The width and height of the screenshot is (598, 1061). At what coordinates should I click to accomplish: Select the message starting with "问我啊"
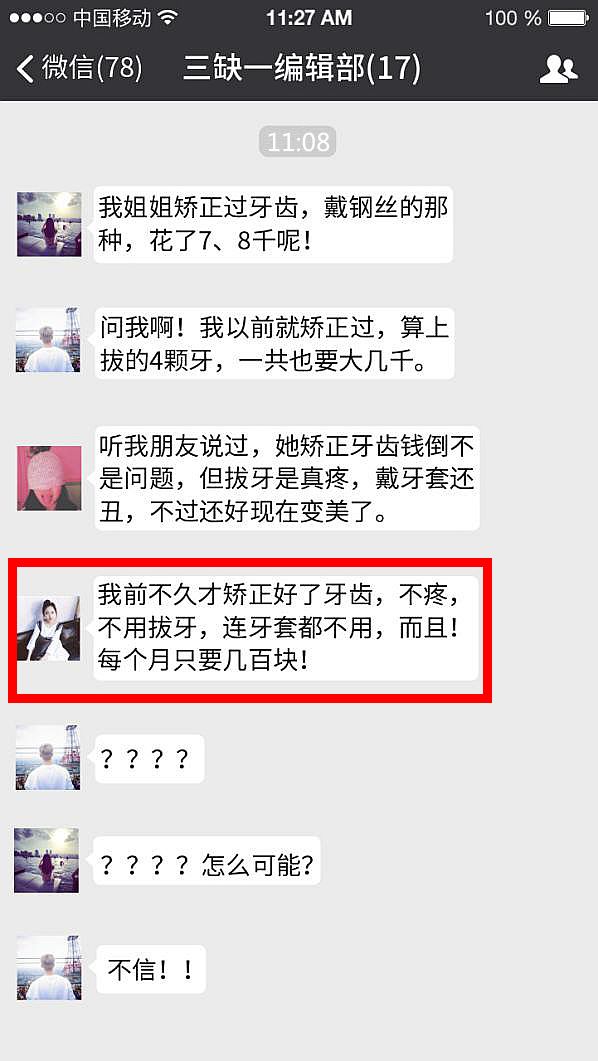[x=274, y=343]
